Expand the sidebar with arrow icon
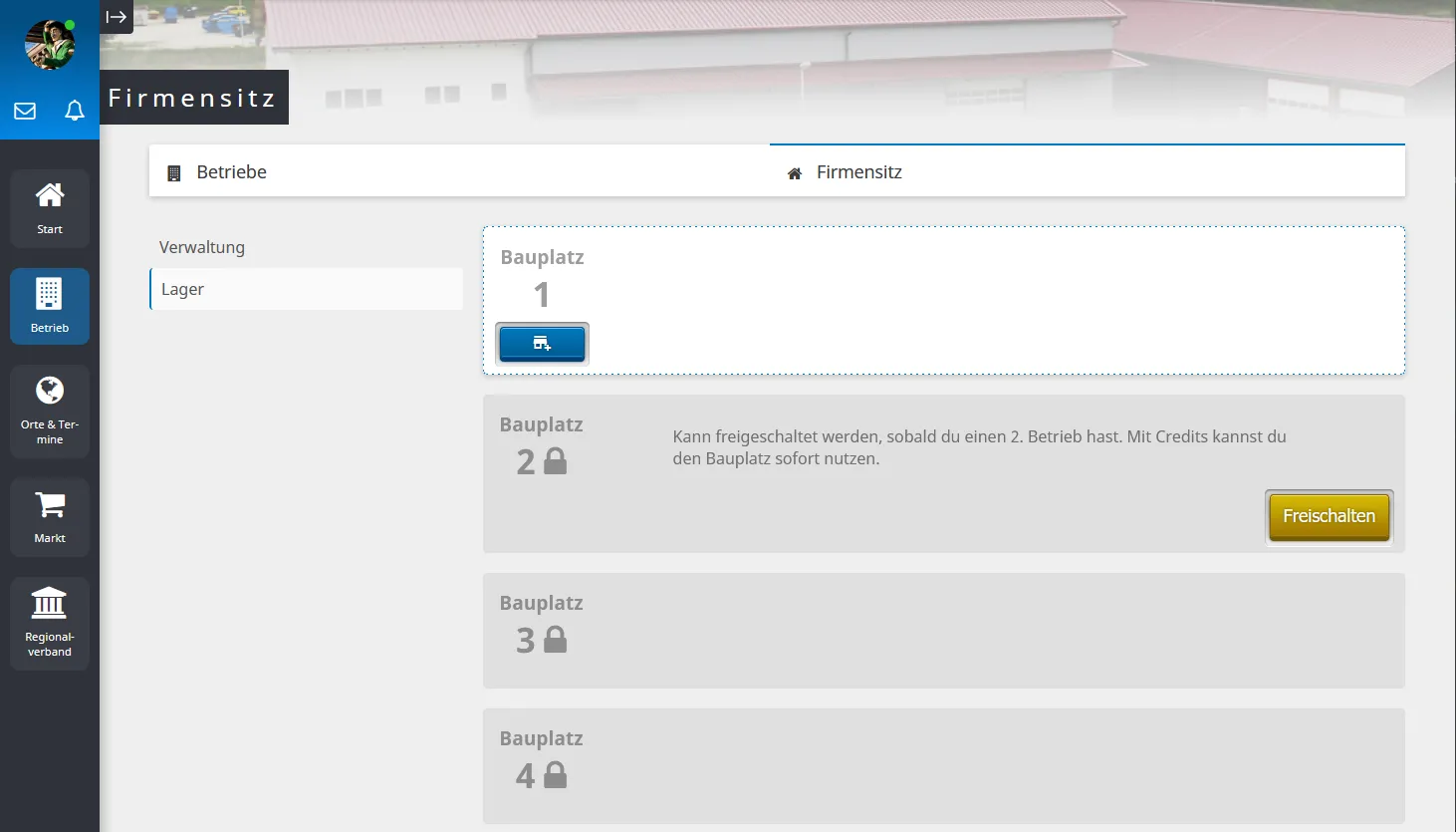Screen dimensions: 1456x832 117,17
